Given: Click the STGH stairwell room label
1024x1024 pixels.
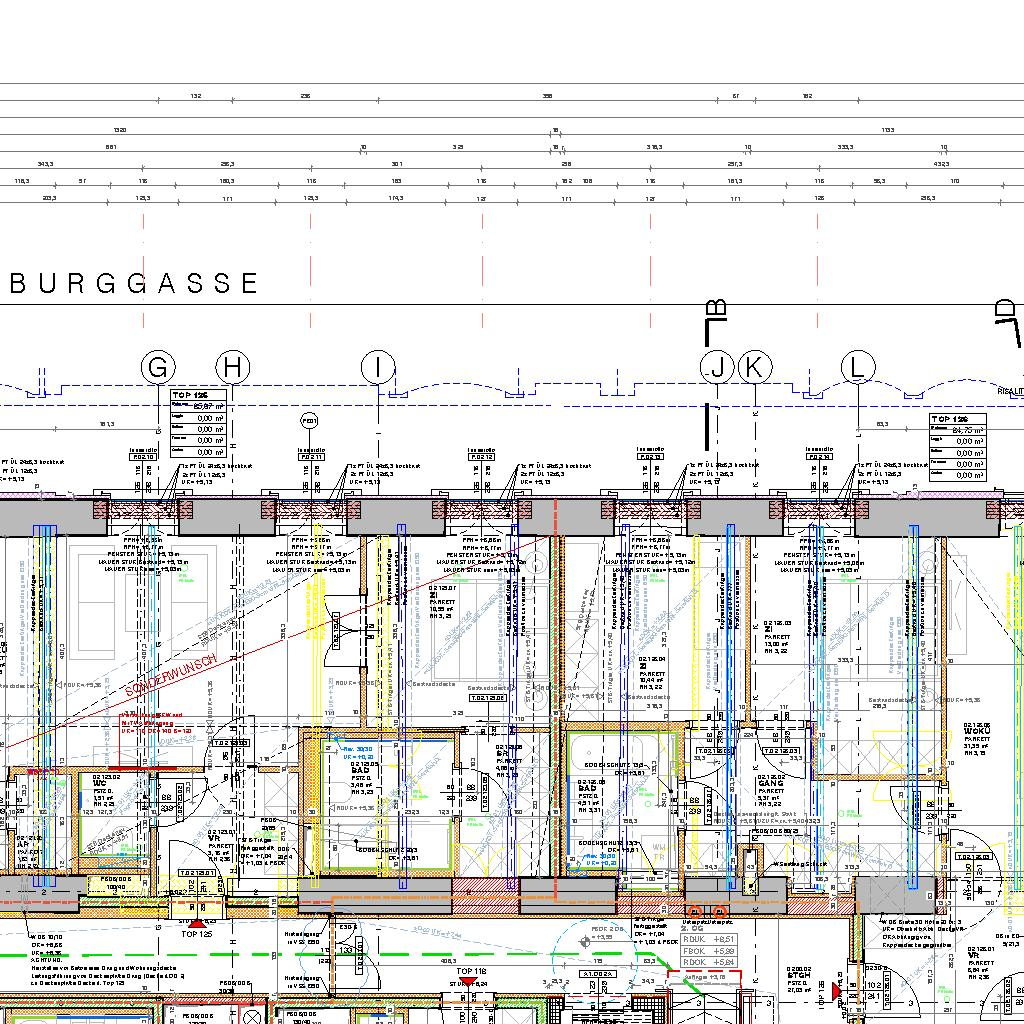Looking at the screenshot, I should tap(799, 974).
